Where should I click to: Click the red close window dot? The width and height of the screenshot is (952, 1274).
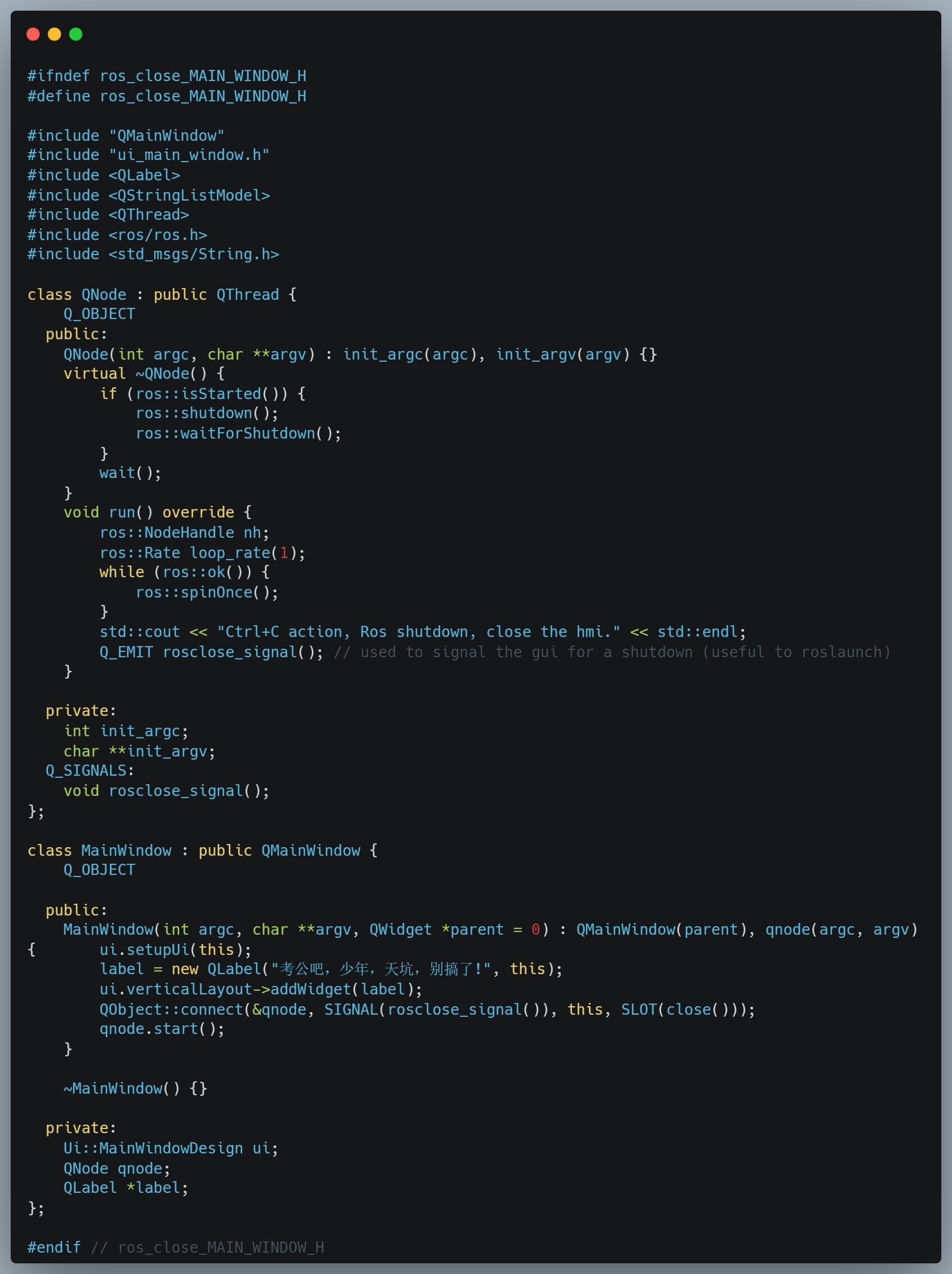34,35
